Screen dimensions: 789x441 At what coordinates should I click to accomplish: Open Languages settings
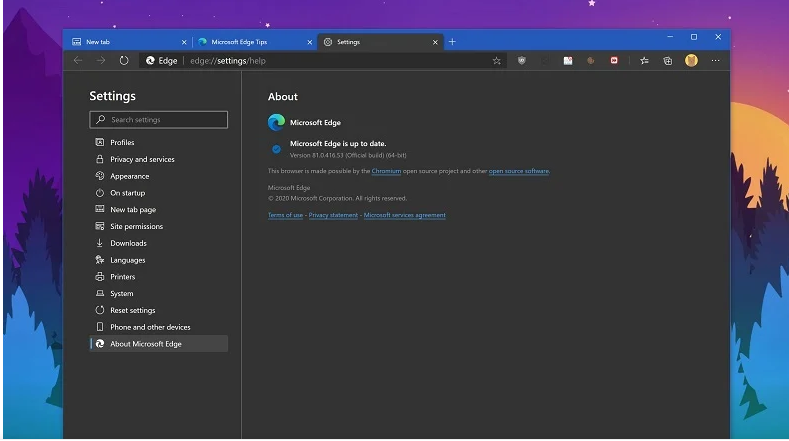pos(159,260)
